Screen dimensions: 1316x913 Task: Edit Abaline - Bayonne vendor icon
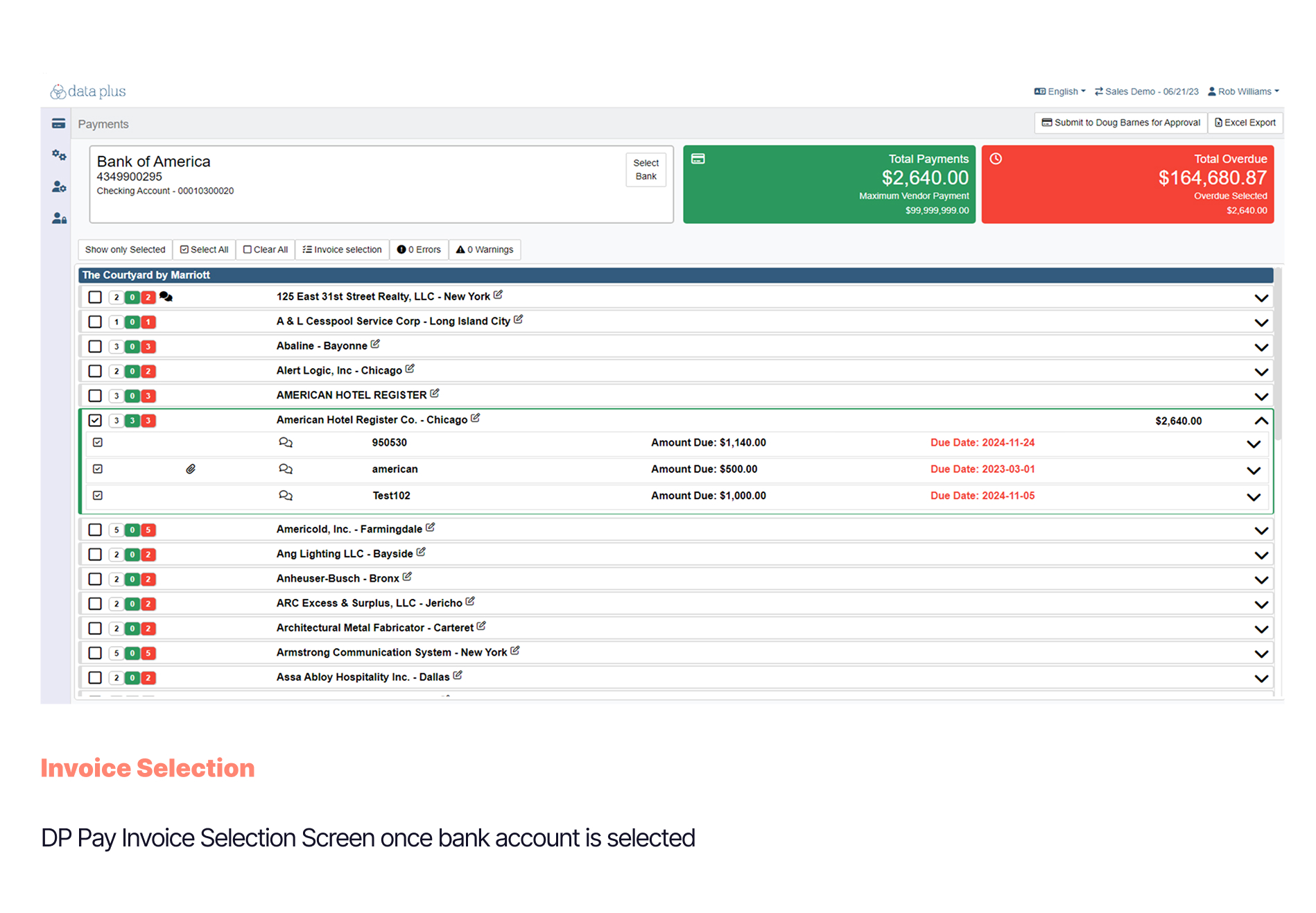[375, 344]
